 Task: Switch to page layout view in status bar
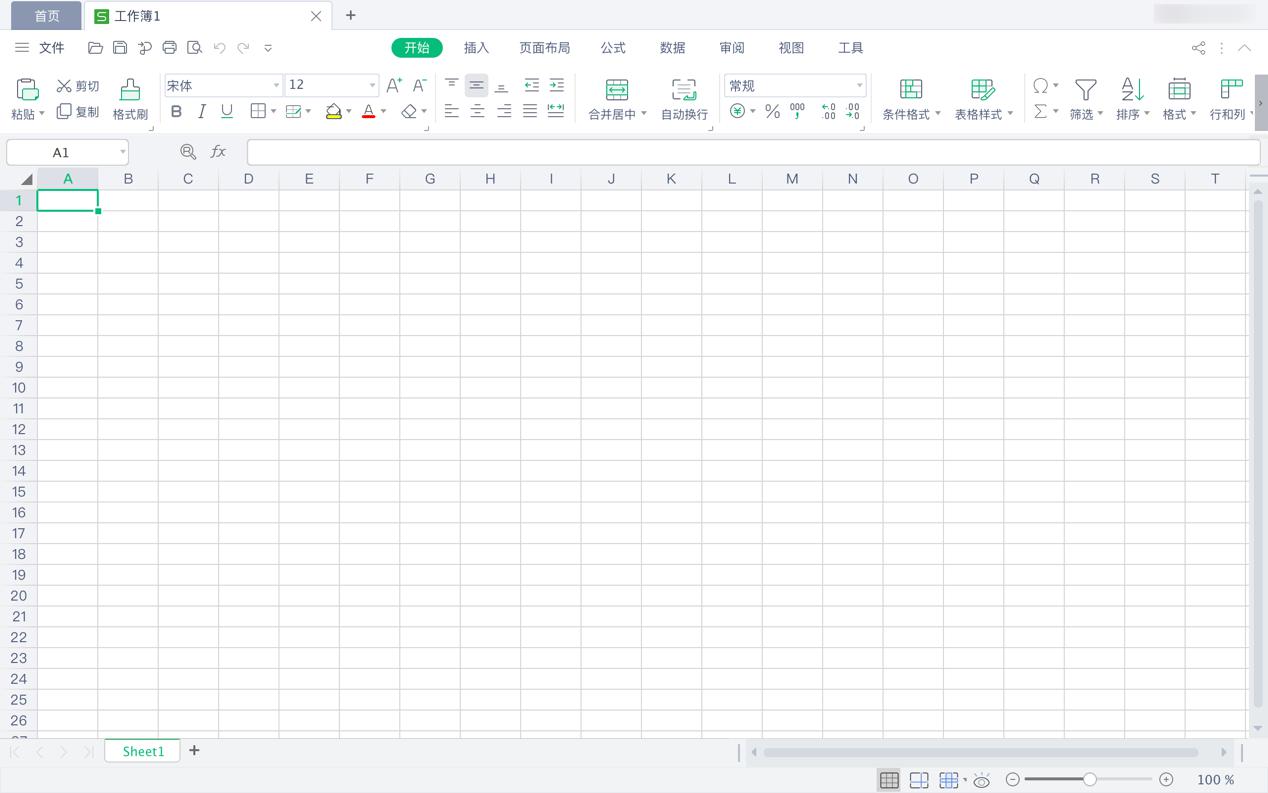919,780
